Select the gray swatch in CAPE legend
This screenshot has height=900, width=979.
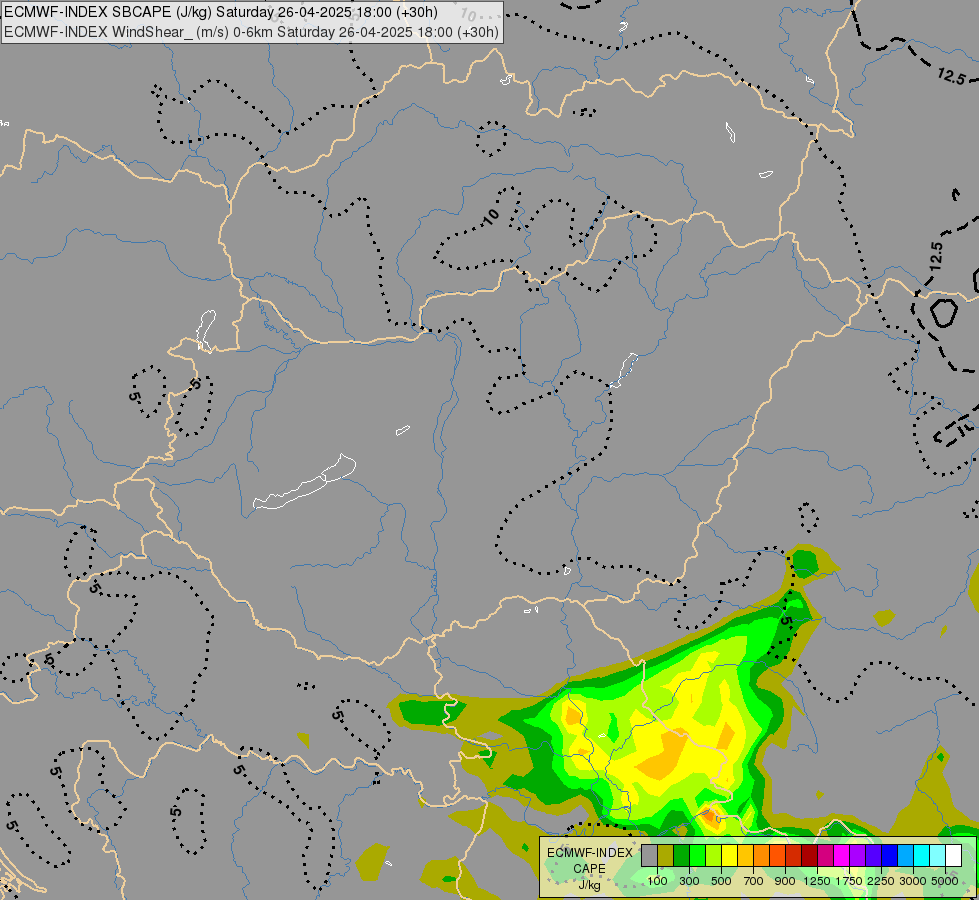point(649,855)
